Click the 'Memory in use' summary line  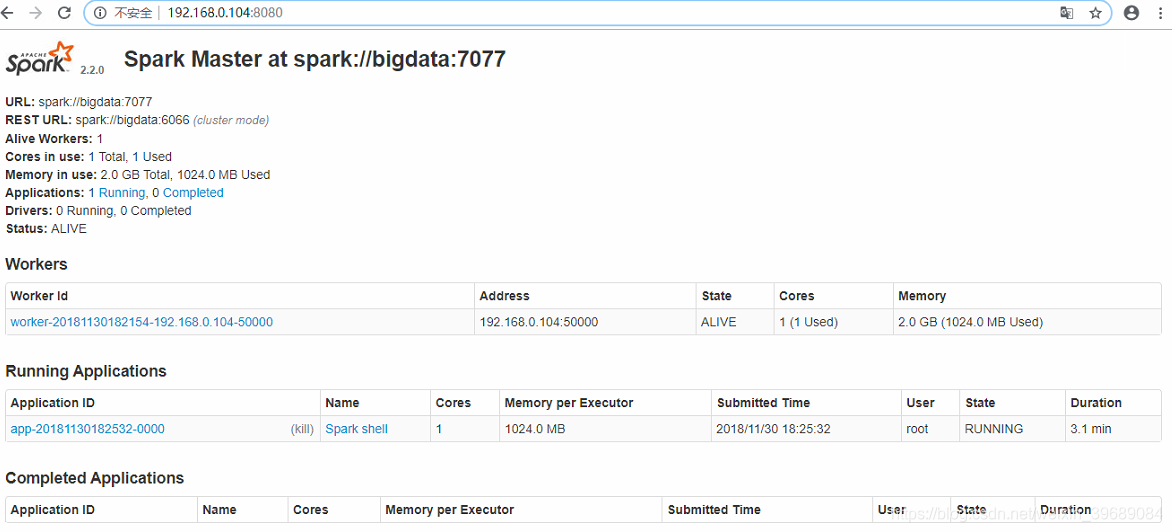coord(138,175)
